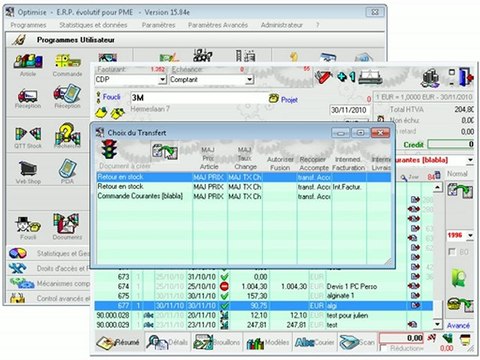Click the basket transfer icon above Avancé
The image size is (480, 360).
(460, 304)
